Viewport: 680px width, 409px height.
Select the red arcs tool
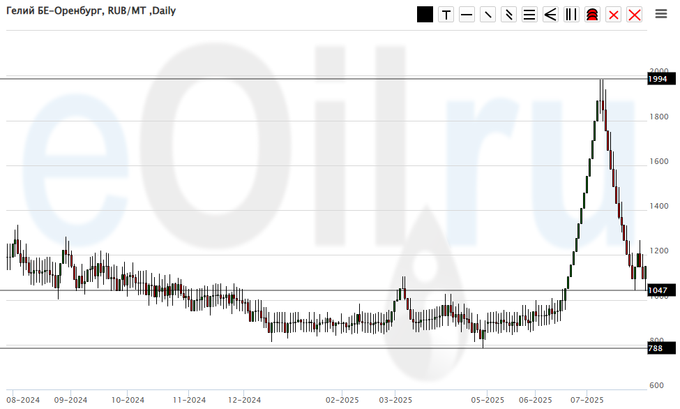tap(591, 14)
